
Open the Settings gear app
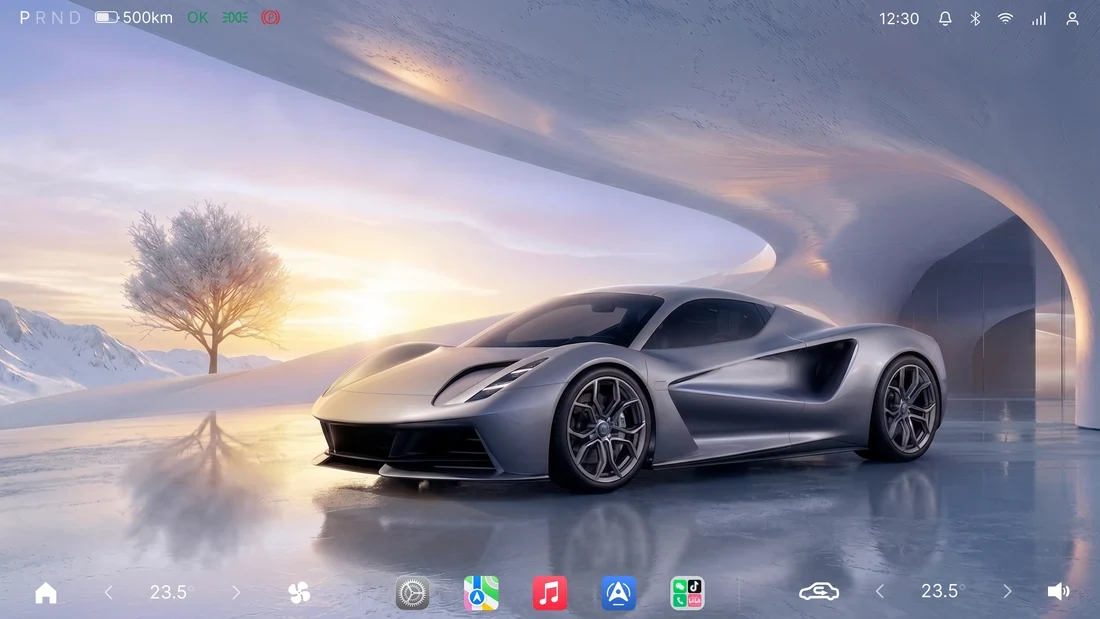point(412,593)
